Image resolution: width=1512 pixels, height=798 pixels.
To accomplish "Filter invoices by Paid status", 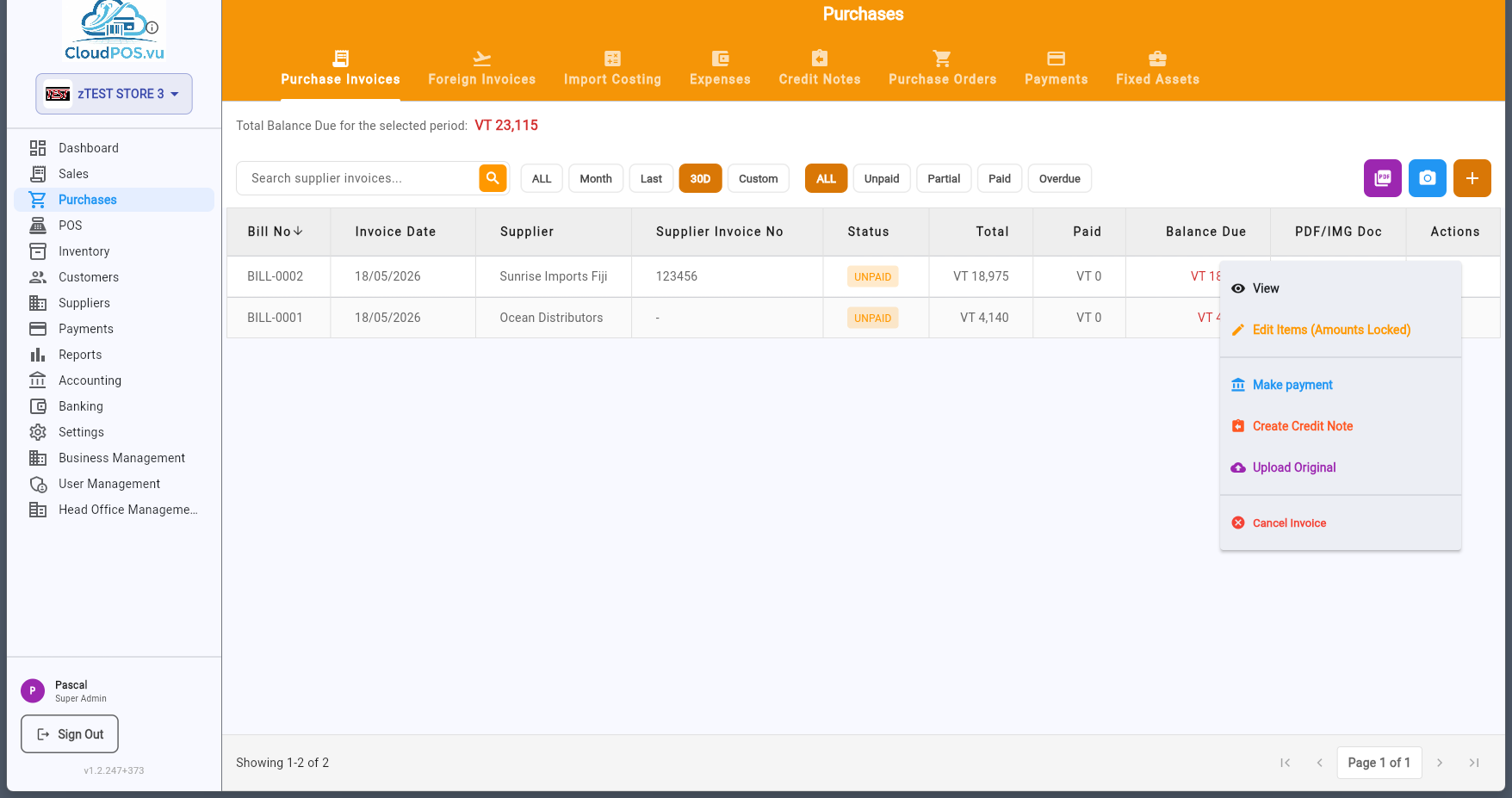I will [1000, 179].
